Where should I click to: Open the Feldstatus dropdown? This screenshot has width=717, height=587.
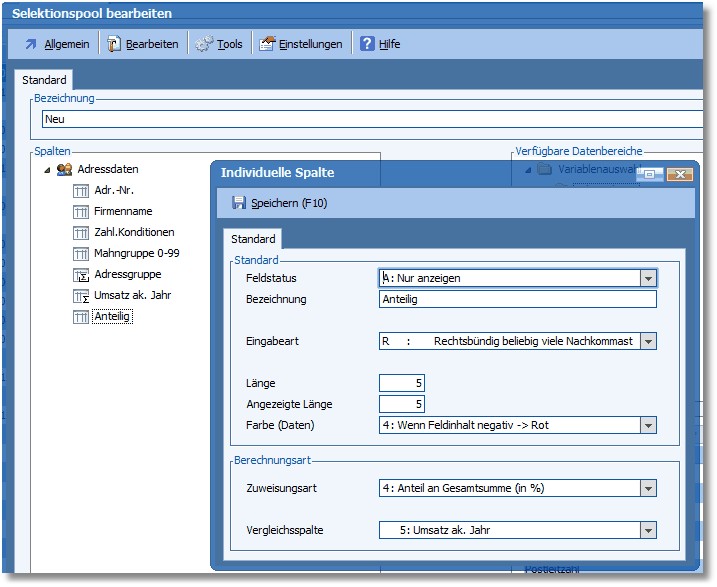(x=648, y=279)
